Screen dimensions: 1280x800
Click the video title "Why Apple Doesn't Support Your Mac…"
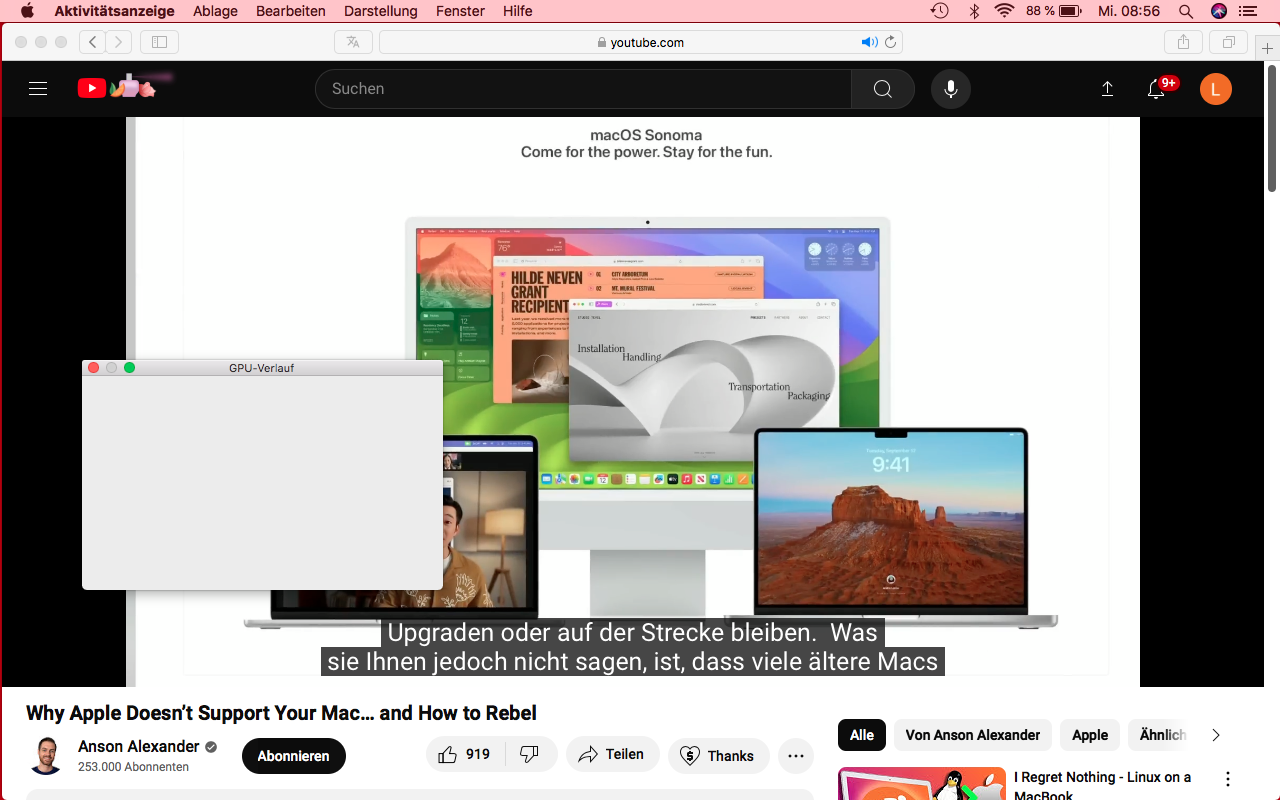click(281, 713)
